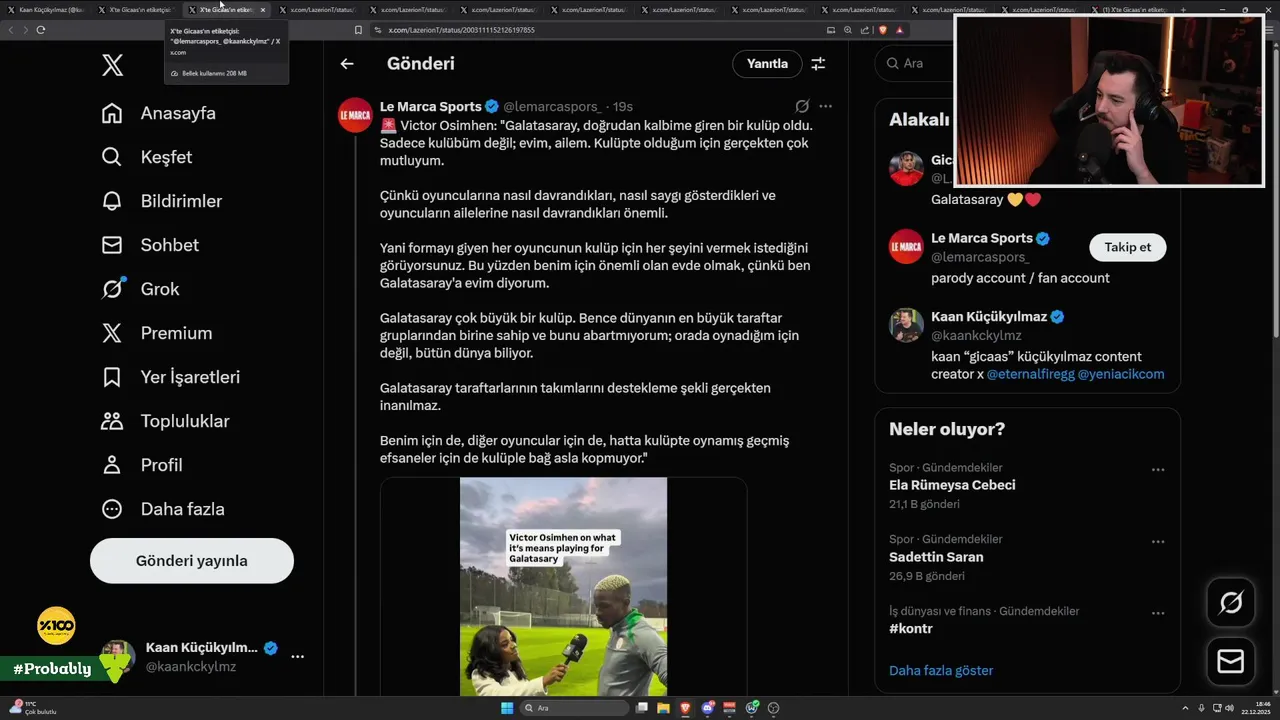Click the X logo in the sidebar
Screen dimensions: 1280x720
112,66
